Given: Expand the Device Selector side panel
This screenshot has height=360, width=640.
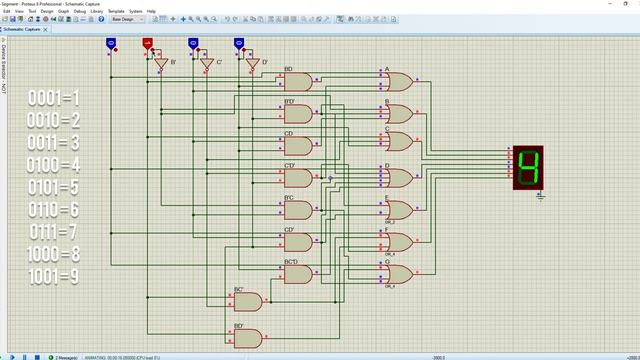Looking at the screenshot, I should (x=4, y=65).
